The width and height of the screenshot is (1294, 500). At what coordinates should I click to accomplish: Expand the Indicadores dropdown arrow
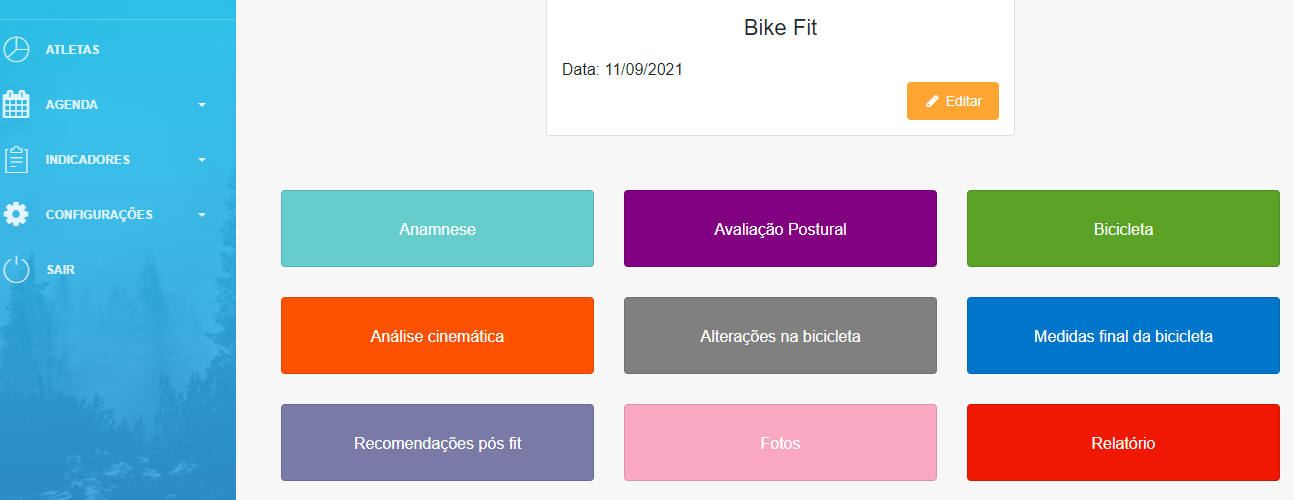(202, 160)
